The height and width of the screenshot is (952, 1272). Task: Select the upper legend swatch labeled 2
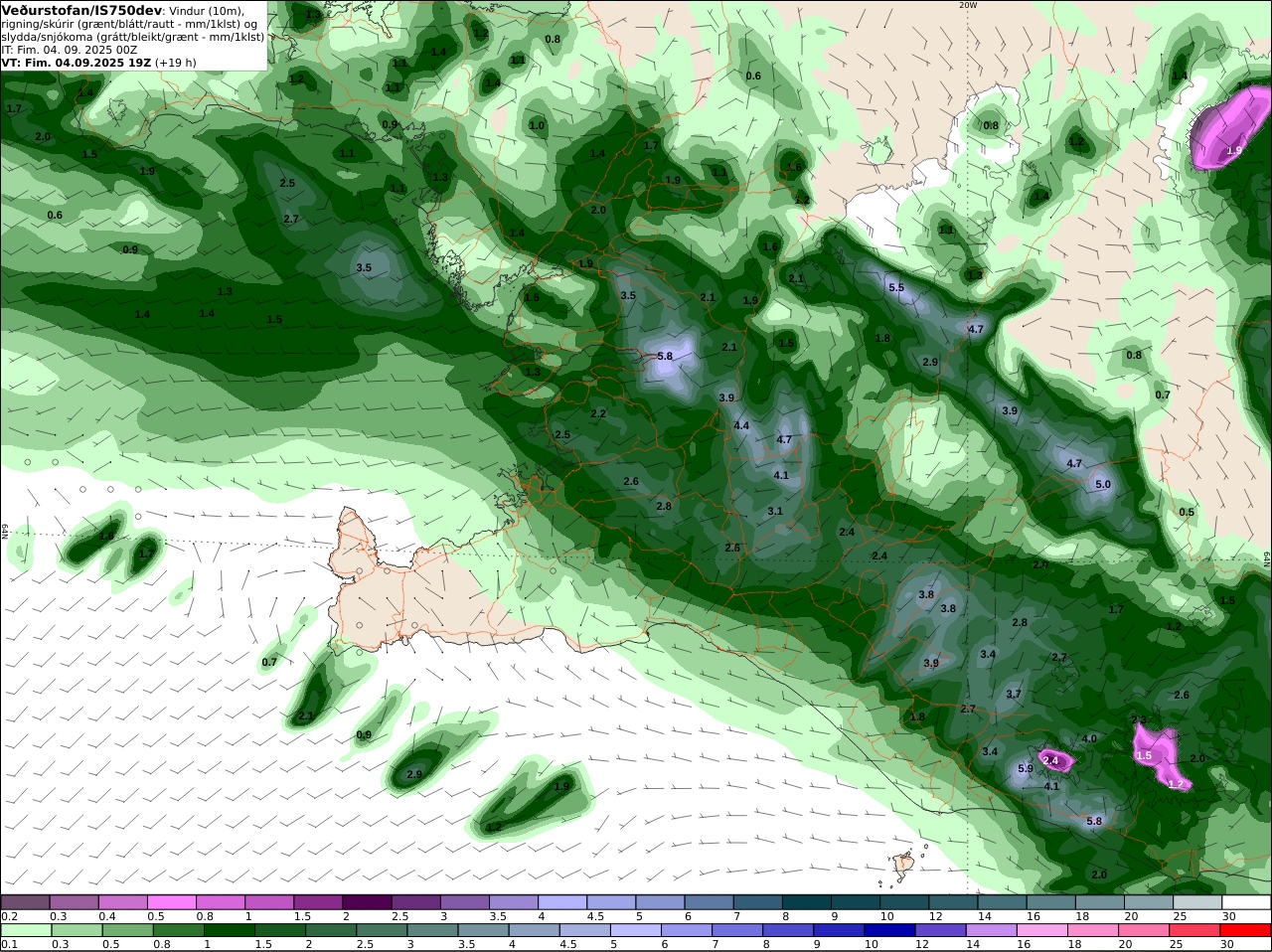(x=367, y=902)
